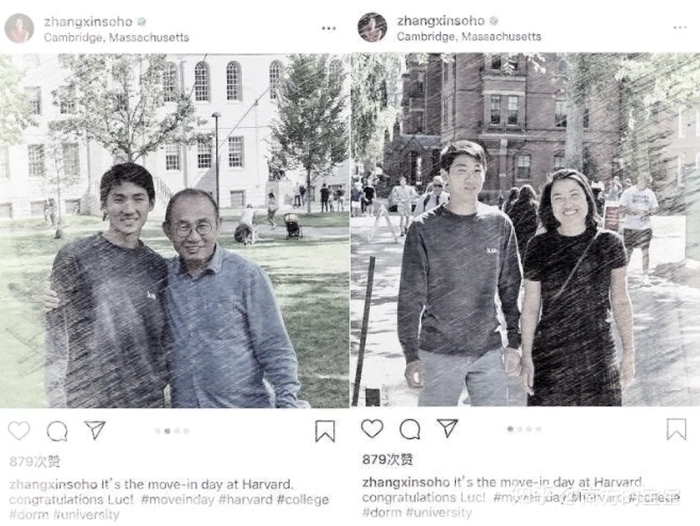This screenshot has height=526, width=700.
Task: Open Cambridge, Massachusetts location on right post
Action: coord(469,37)
